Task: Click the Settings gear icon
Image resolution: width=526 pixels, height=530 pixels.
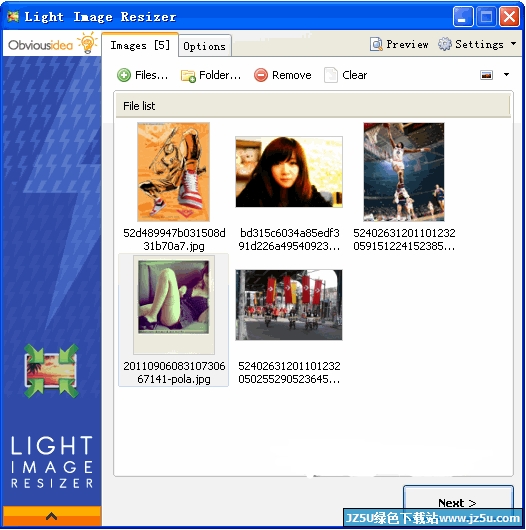Action: tap(445, 44)
